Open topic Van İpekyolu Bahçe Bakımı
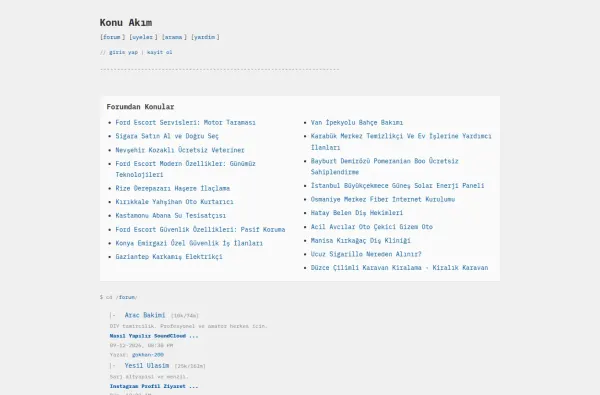Screen dimensions: 600x395 [357, 122]
